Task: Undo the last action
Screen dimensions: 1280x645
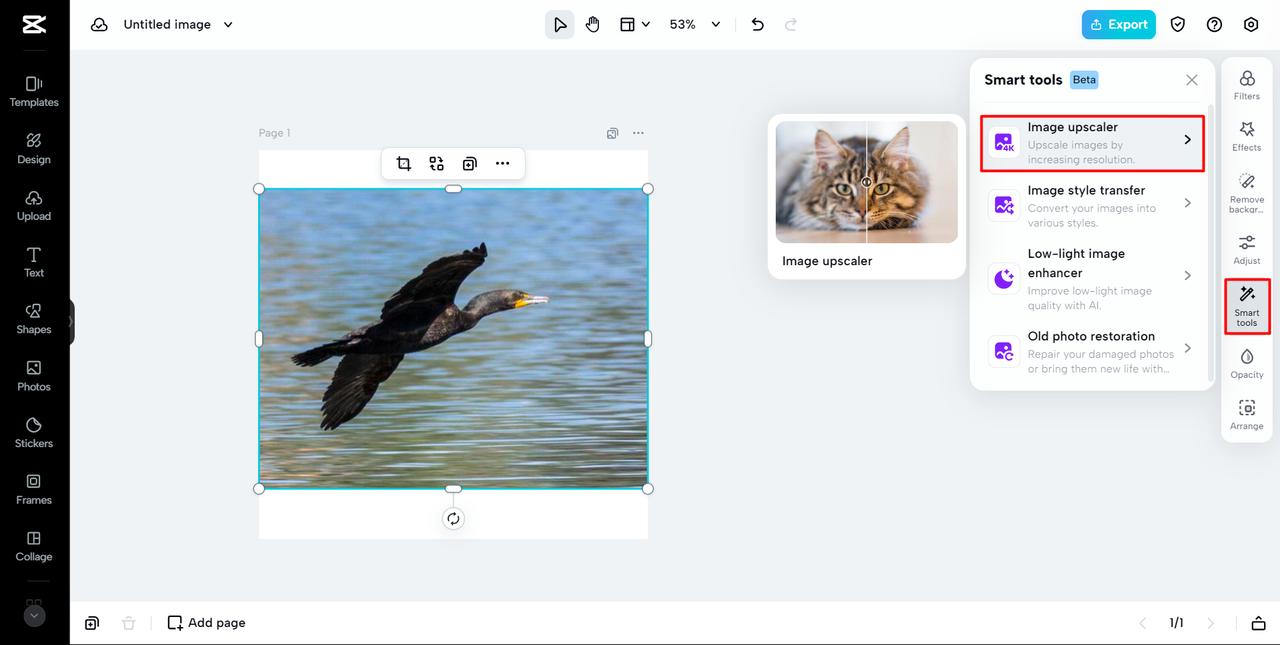Action: pos(758,24)
